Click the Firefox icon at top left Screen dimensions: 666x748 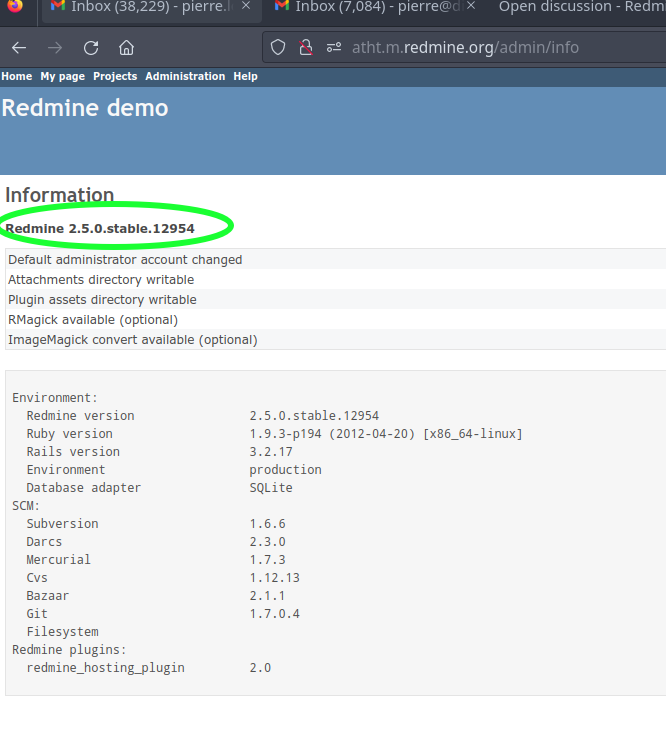point(15,8)
